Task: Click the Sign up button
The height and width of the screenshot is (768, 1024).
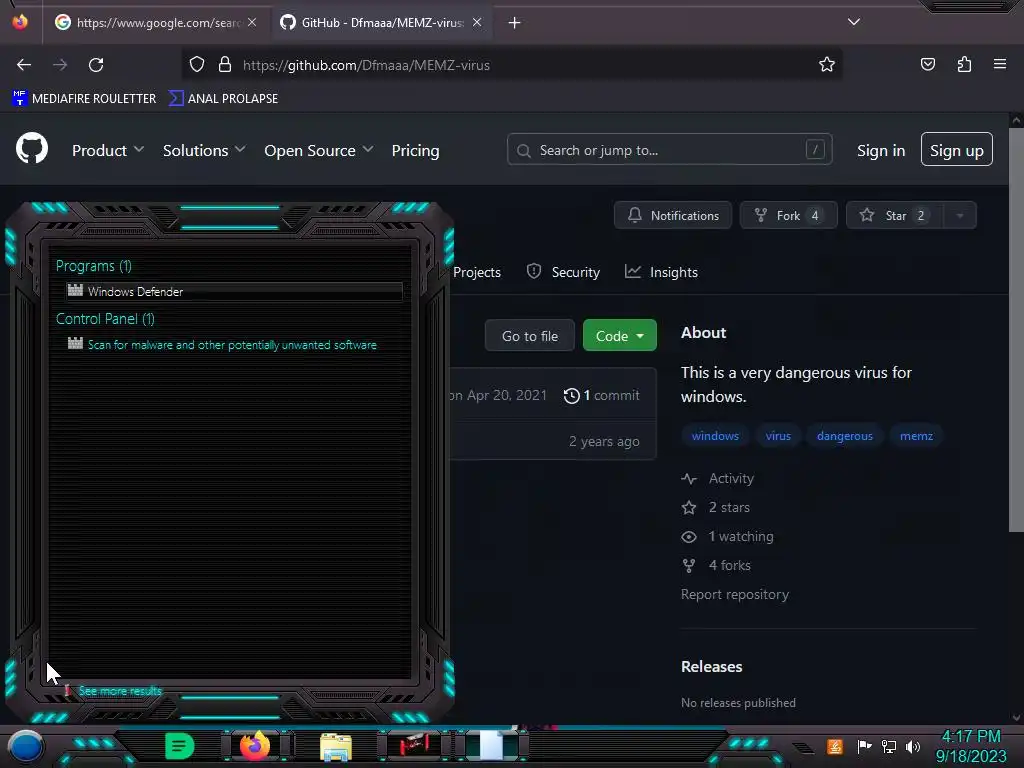Action: coord(956,150)
